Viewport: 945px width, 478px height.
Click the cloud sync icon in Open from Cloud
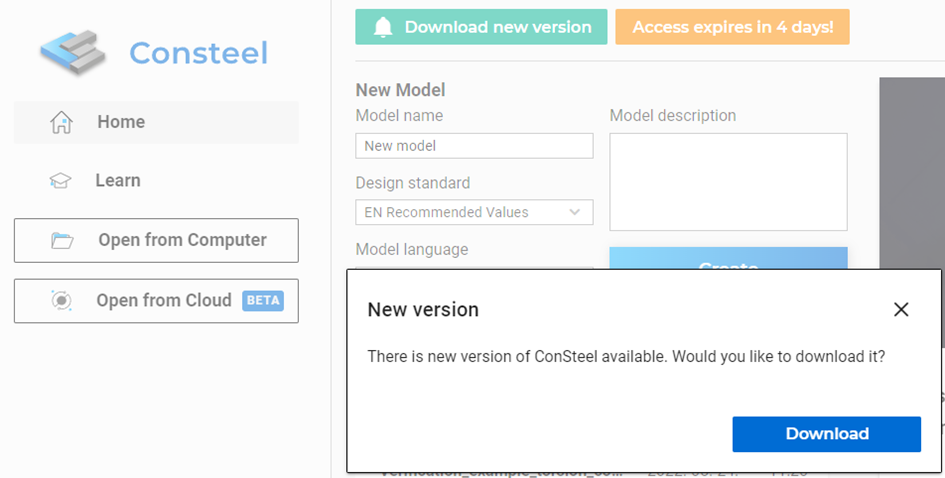tap(61, 300)
